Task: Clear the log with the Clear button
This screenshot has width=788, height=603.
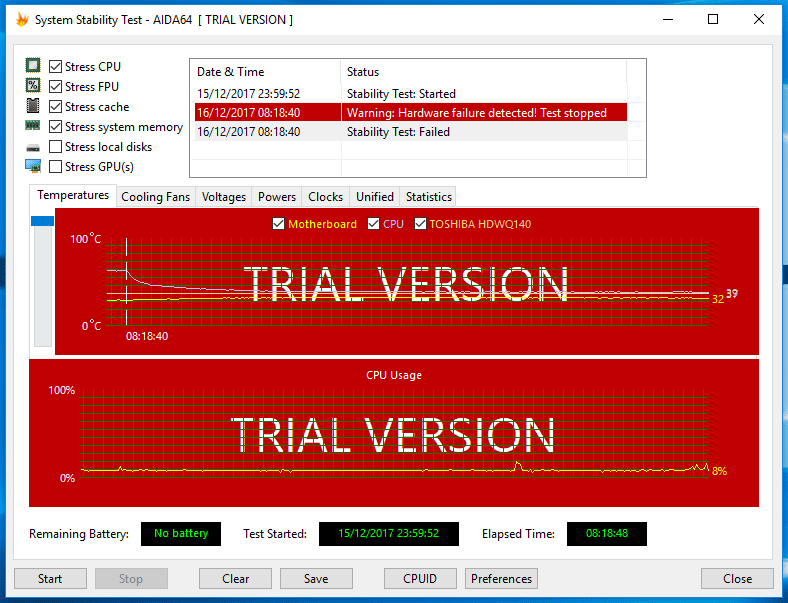Action: coord(235,578)
